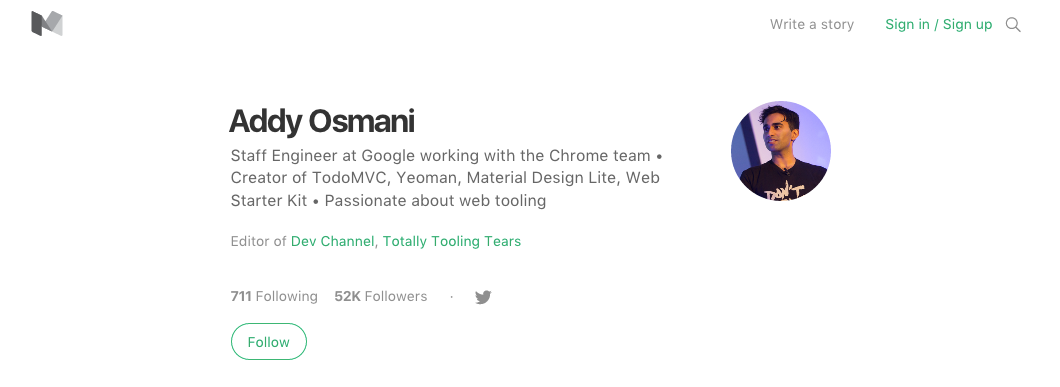Open Sign in / Sign up
This screenshot has width=1060, height=387.
click(938, 24)
